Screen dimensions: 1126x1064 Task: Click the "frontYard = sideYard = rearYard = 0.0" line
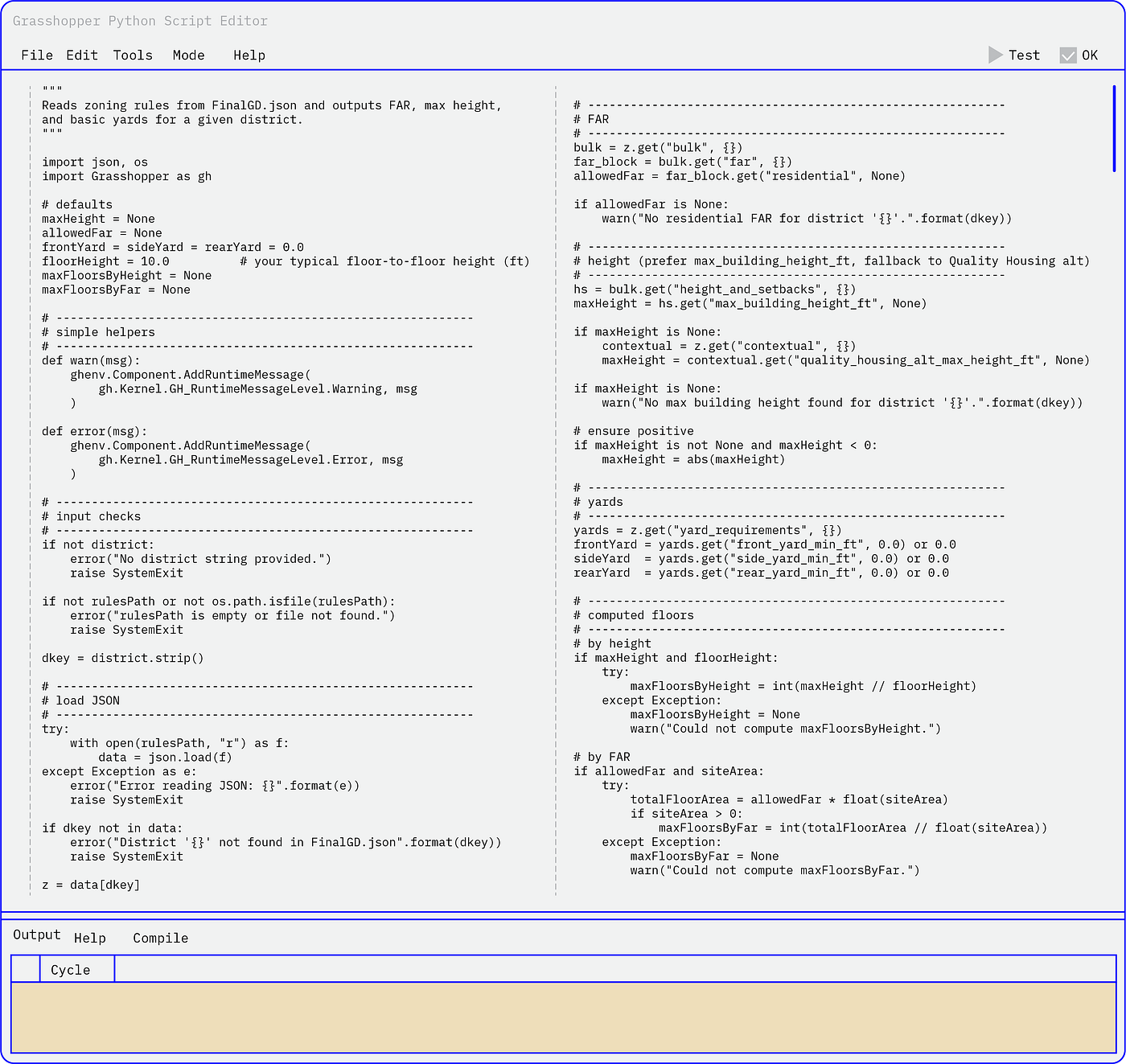[x=173, y=248]
